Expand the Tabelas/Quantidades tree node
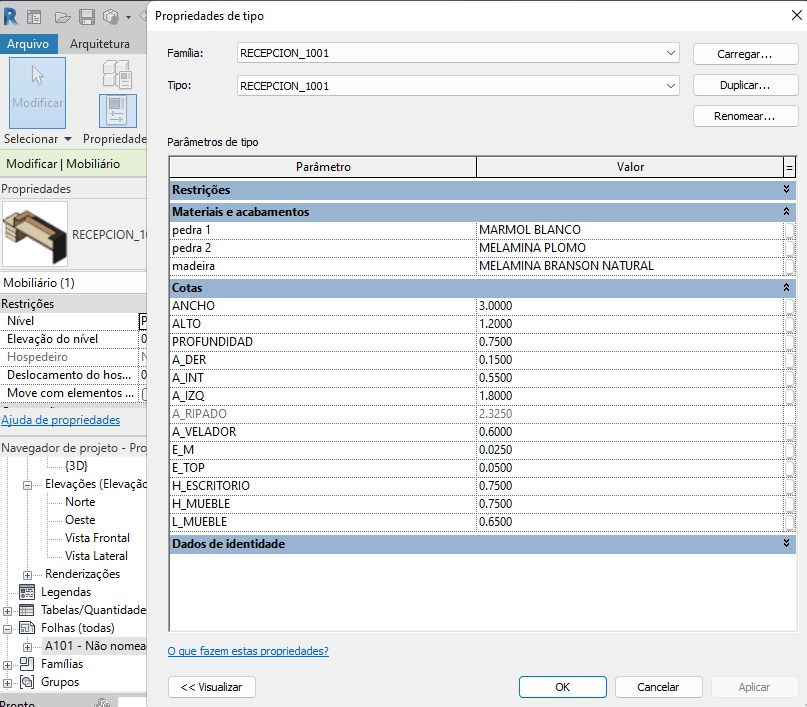 click(x=7, y=611)
